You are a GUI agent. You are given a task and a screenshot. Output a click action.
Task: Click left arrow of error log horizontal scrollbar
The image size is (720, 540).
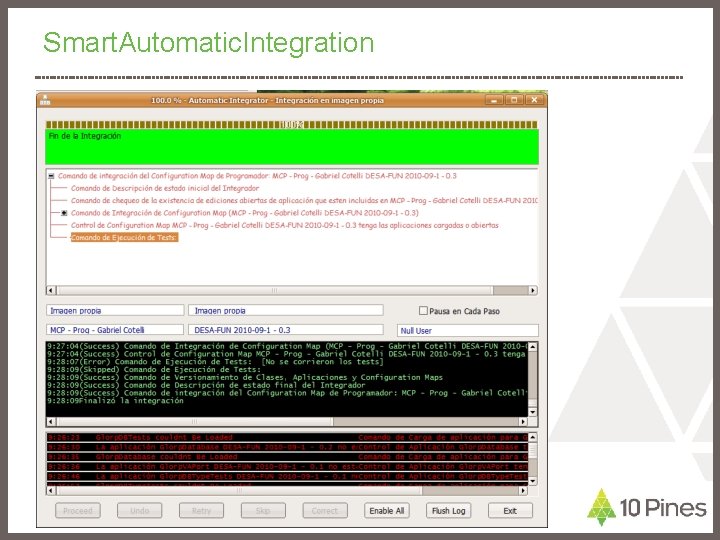[51, 490]
